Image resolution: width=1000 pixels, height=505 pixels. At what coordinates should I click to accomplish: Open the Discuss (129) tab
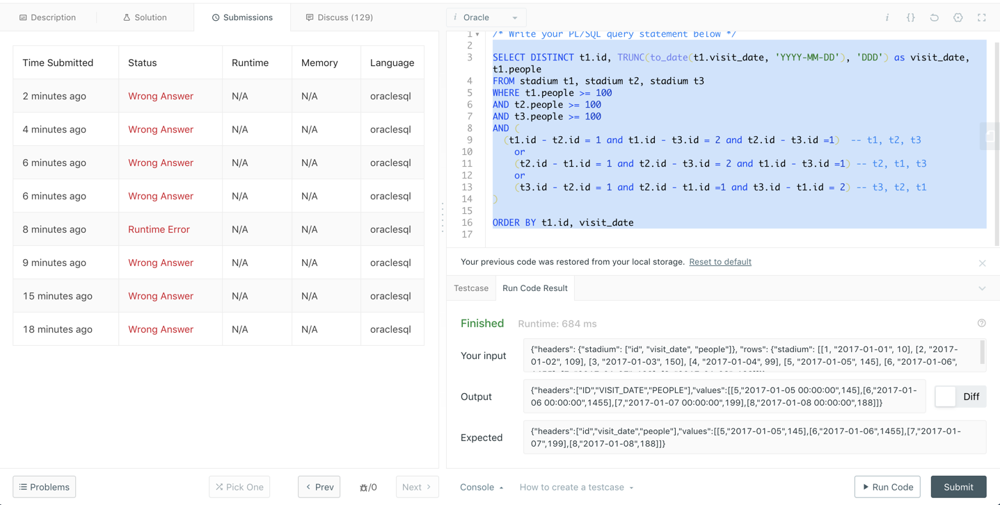coord(340,18)
